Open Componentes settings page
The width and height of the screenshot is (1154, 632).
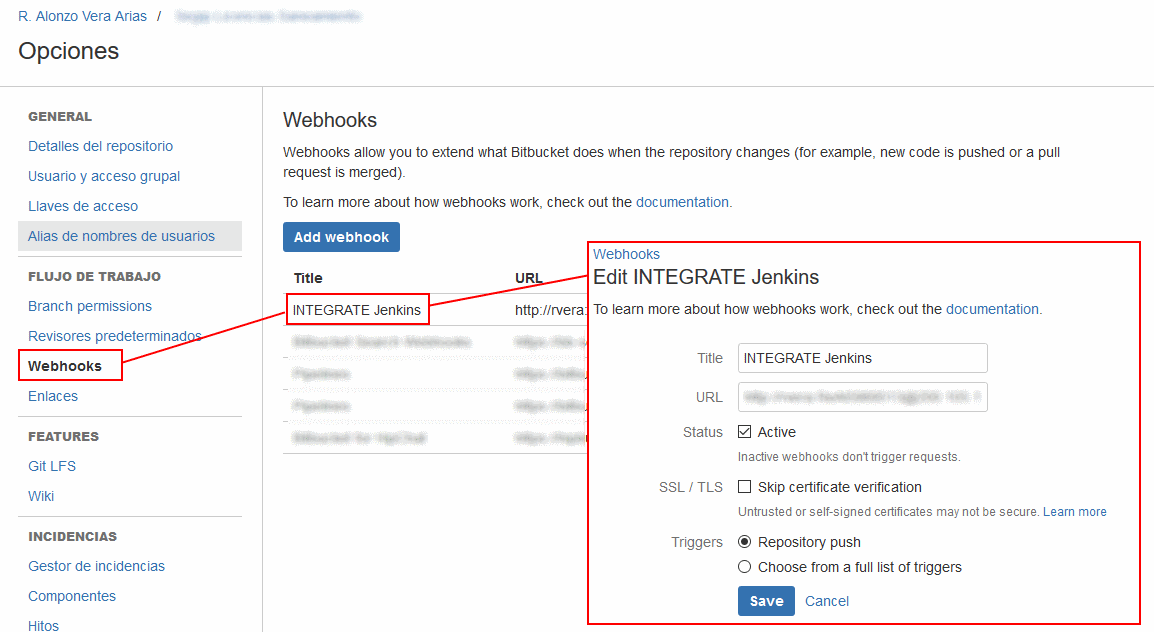tap(72, 597)
